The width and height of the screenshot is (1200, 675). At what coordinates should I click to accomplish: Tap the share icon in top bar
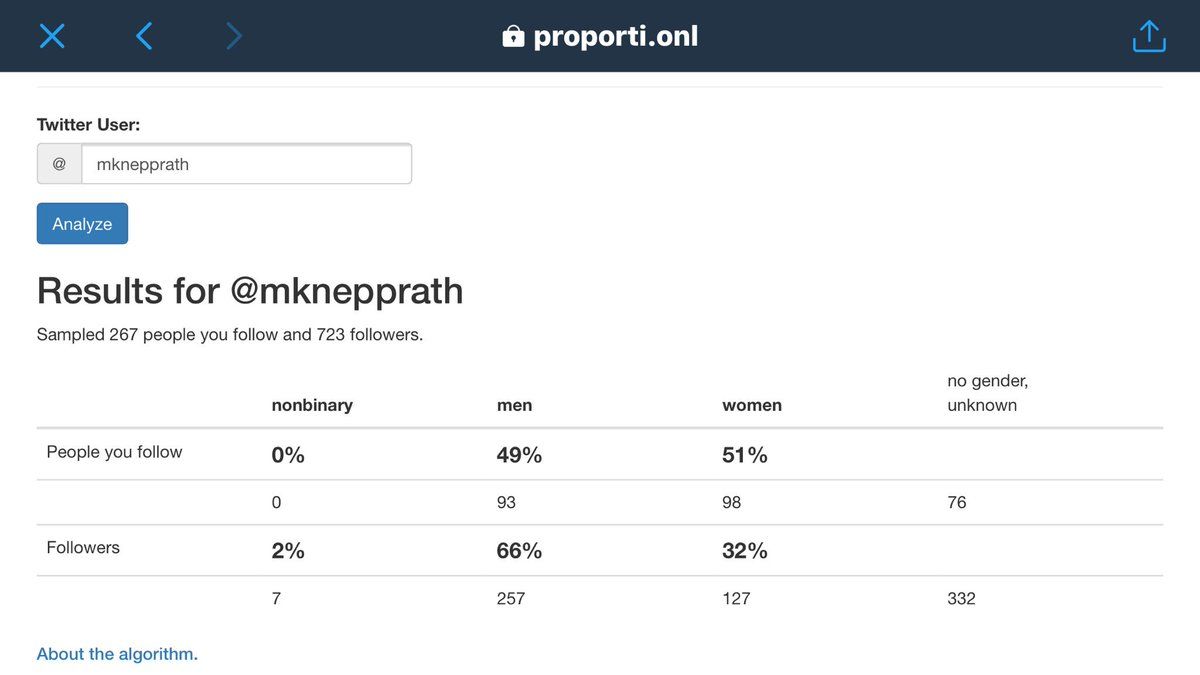(x=1149, y=35)
